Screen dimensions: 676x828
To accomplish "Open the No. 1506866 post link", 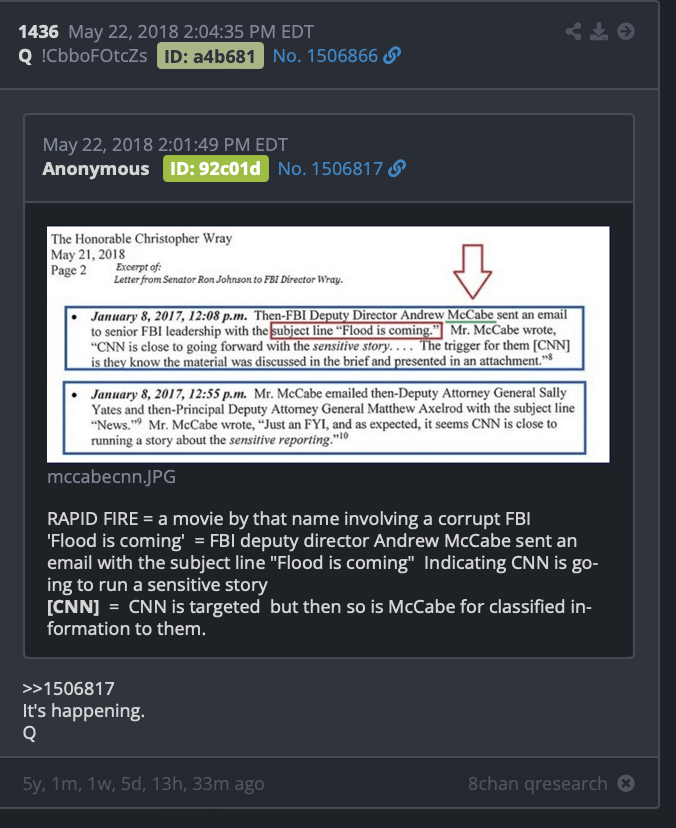I will [325, 55].
